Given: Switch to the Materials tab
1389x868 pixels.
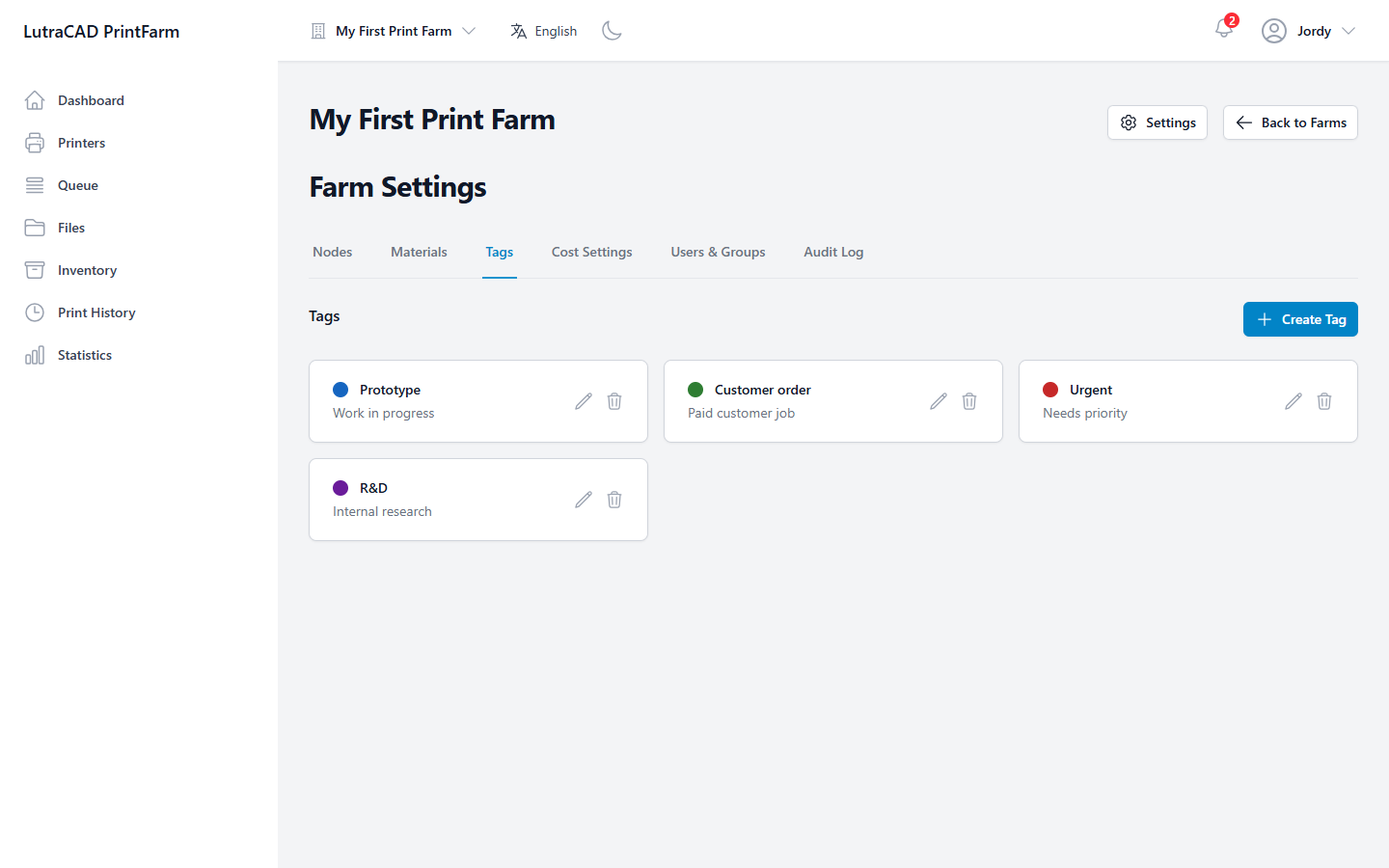Looking at the screenshot, I should click(x=419, y=252).
